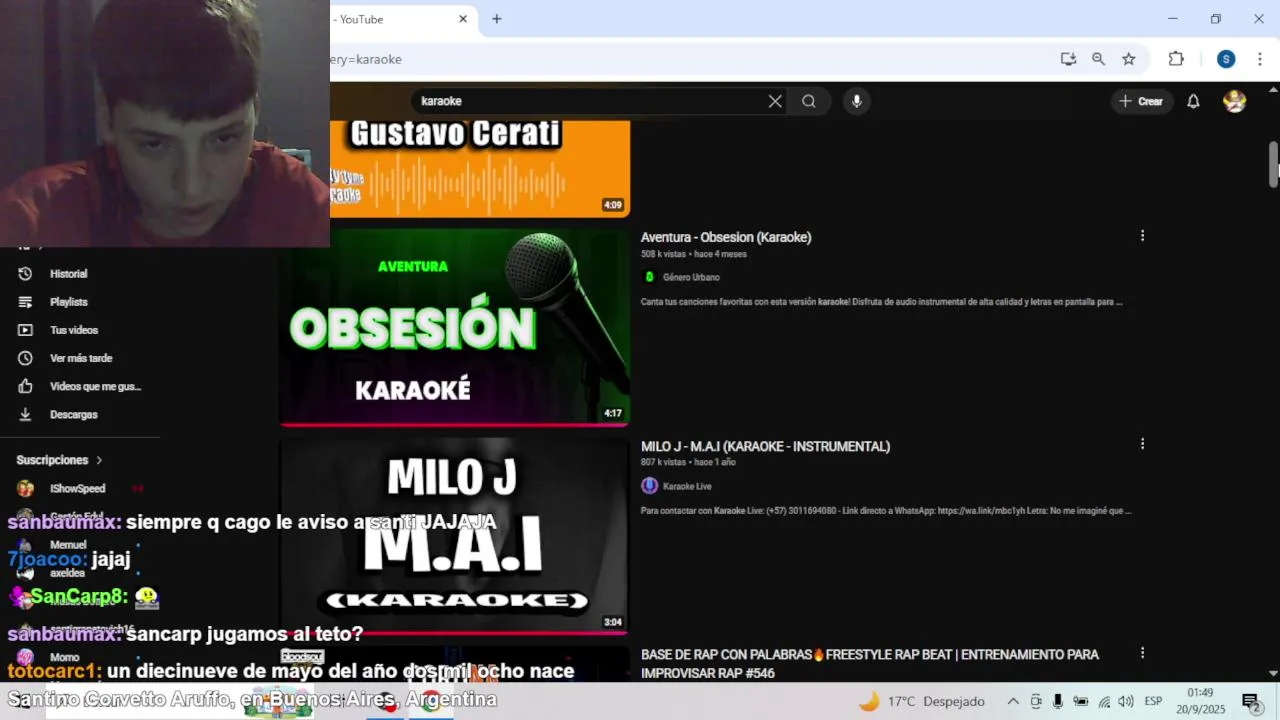Viewport: 1280px width, 720px height.
Task: Open the browser zoom indicator
Action: 1098,59
